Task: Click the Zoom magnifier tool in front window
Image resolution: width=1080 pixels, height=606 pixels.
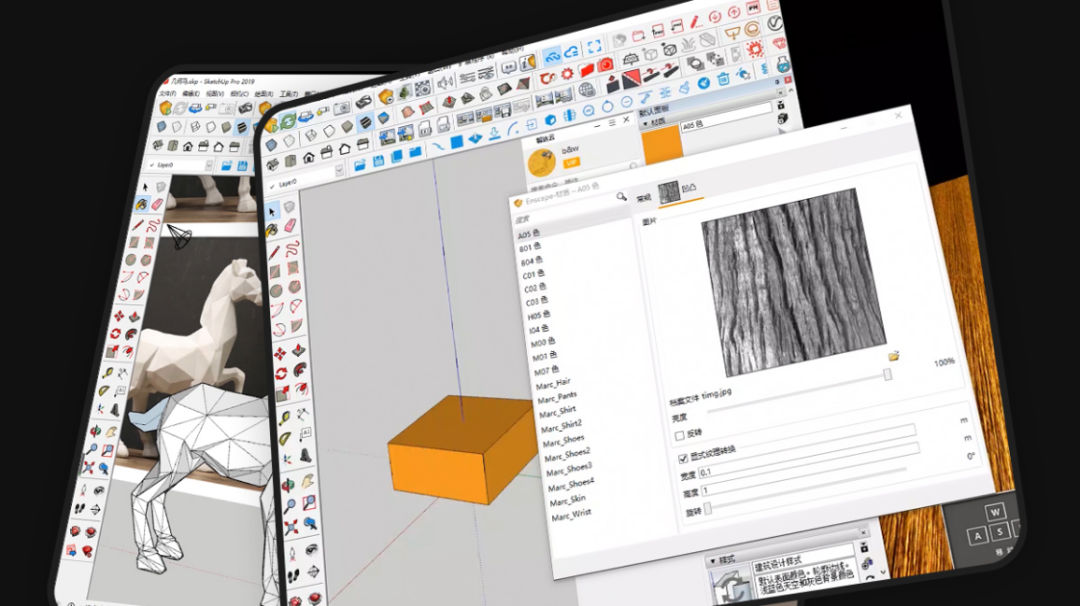Action: [x=290, y=506]
